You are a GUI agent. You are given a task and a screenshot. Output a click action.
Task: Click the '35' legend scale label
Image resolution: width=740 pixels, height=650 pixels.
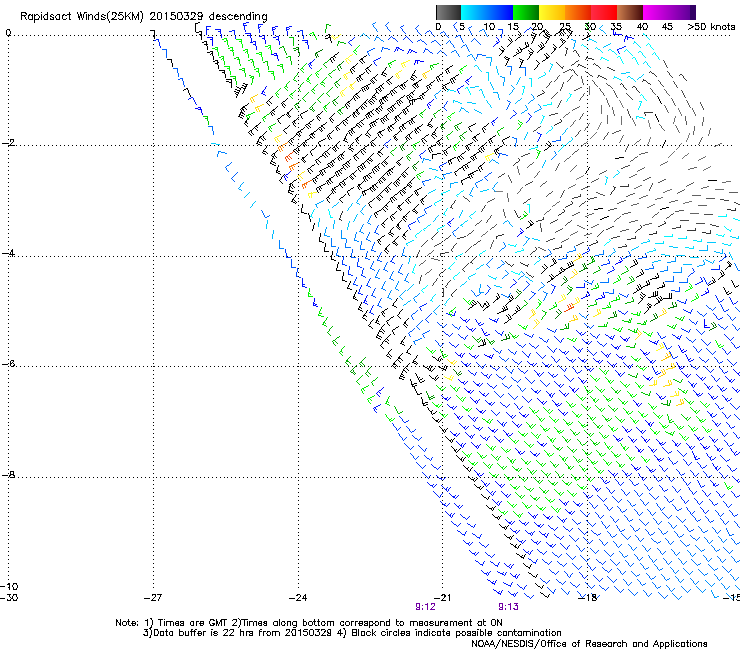click(616, 26)
